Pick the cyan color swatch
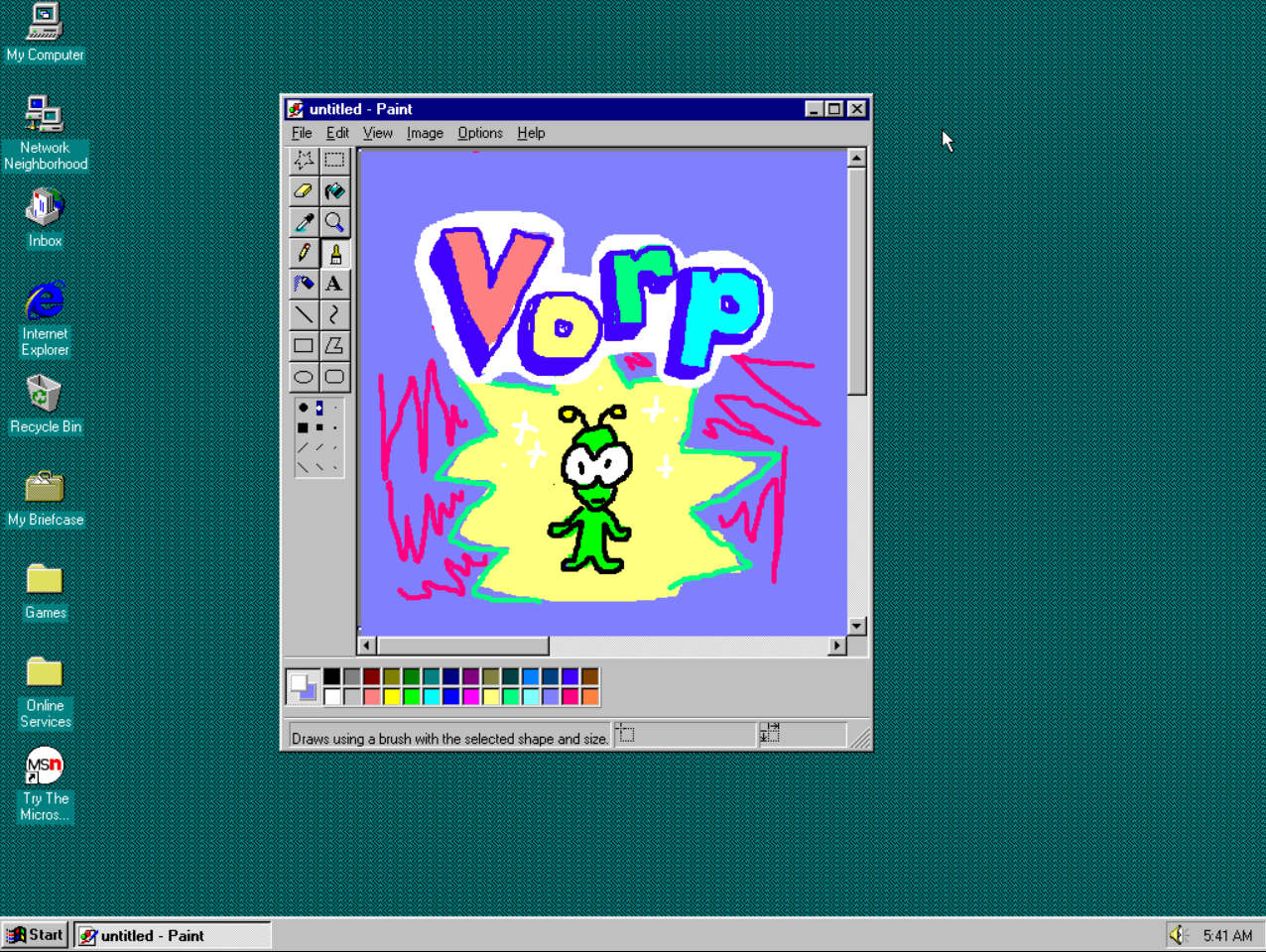1266x952 pixels. (x=432, y=696)
